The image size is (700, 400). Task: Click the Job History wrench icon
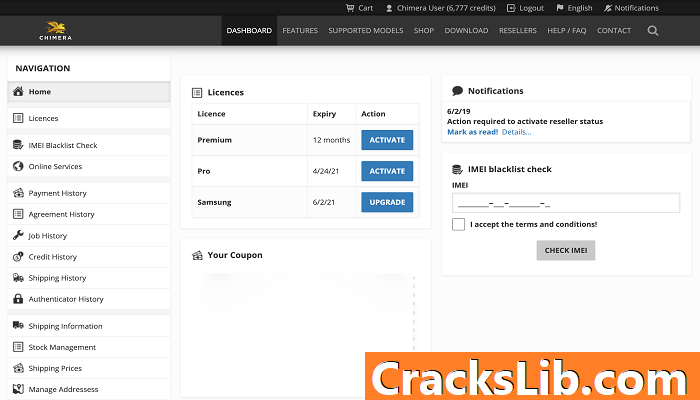click(x=18, y=235)
